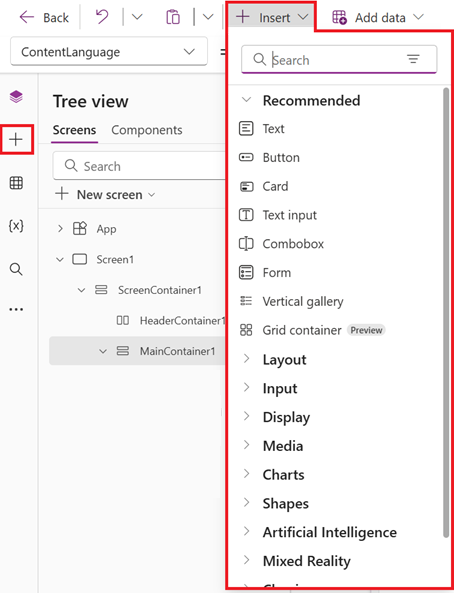
Task: Switch to the Components tab
Action: (x=147, y=130)
